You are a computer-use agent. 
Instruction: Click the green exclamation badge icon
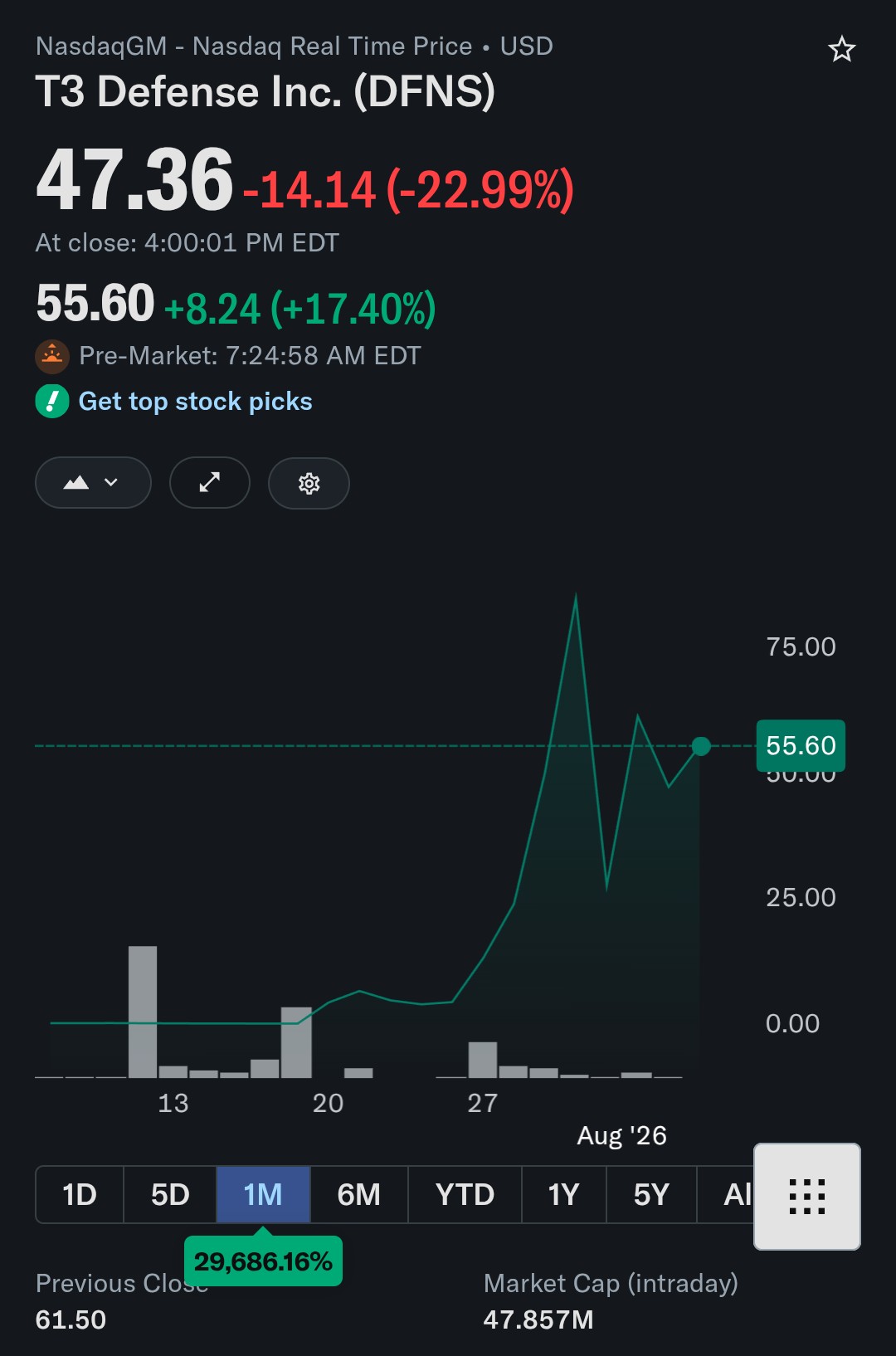52,402
